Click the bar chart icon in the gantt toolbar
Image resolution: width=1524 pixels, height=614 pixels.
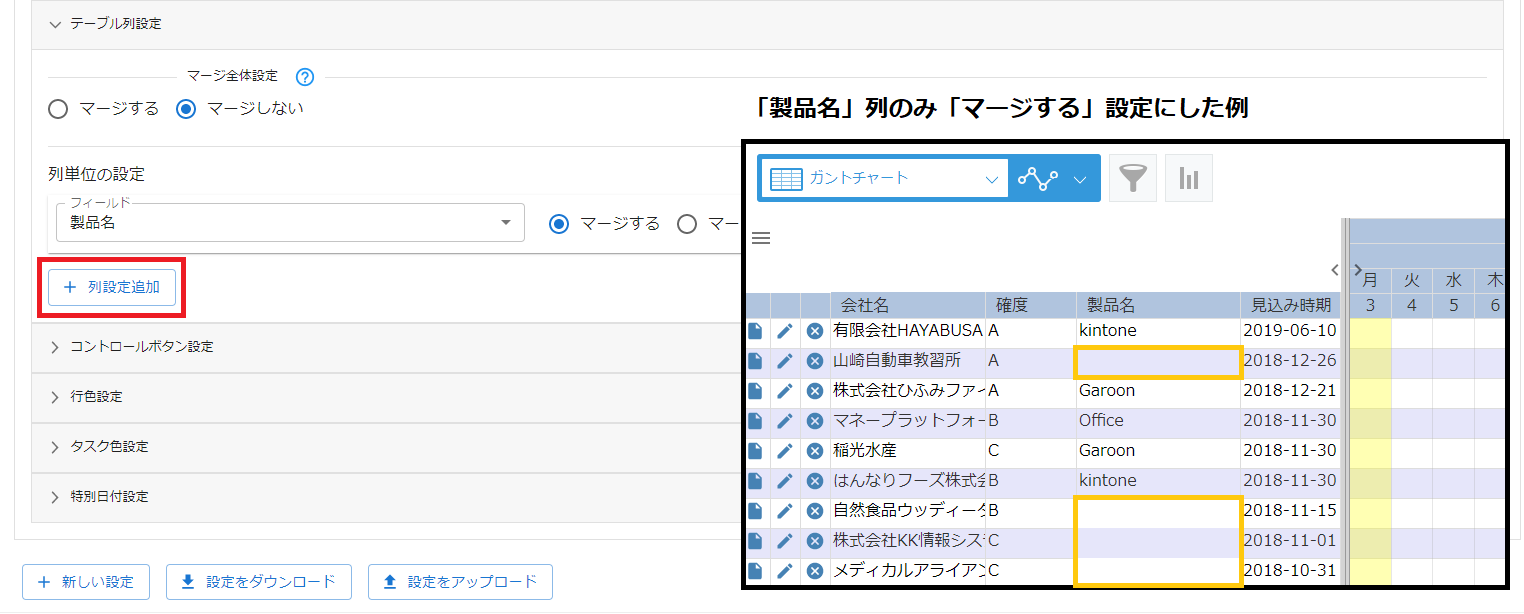pyautogui.click(x=1188, y=177)
